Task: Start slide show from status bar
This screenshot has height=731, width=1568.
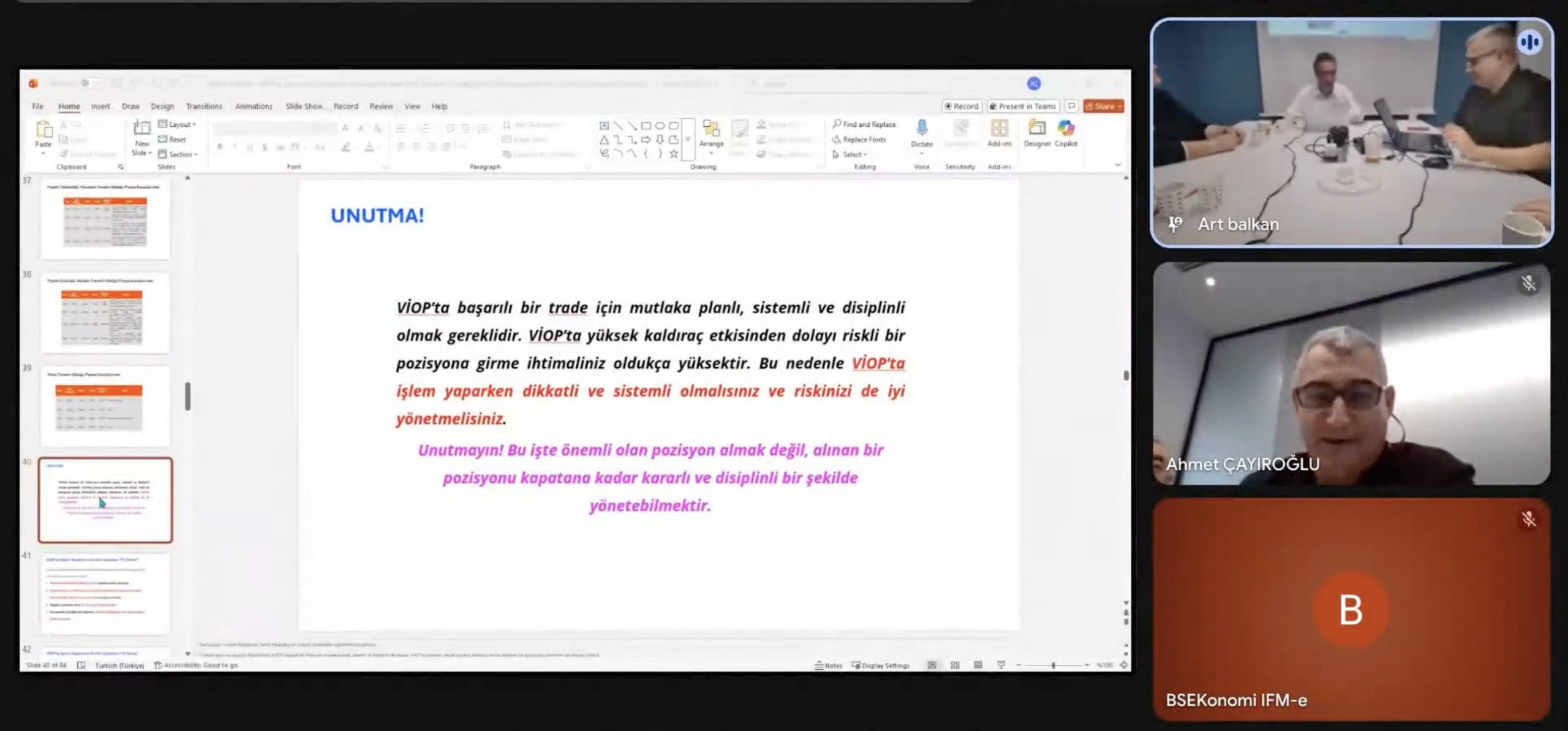Action: [1001, 665]
